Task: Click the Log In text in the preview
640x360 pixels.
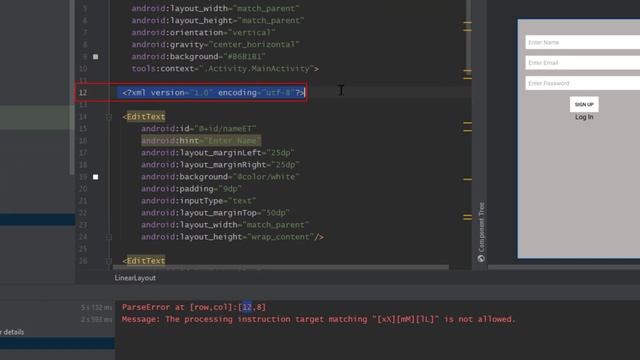Action: [x=584, y=117]
